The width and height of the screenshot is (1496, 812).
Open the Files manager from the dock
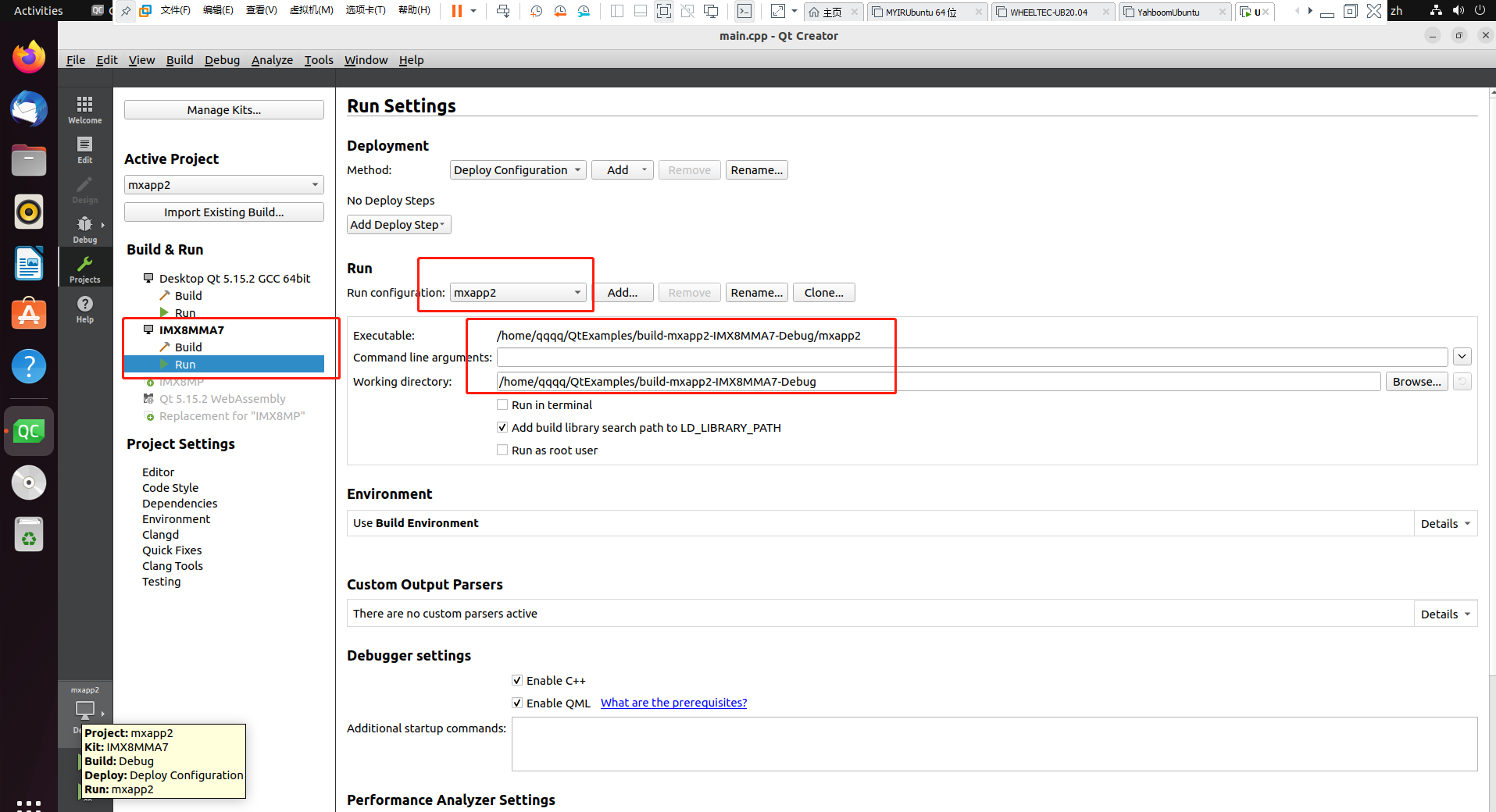[29, 160]
